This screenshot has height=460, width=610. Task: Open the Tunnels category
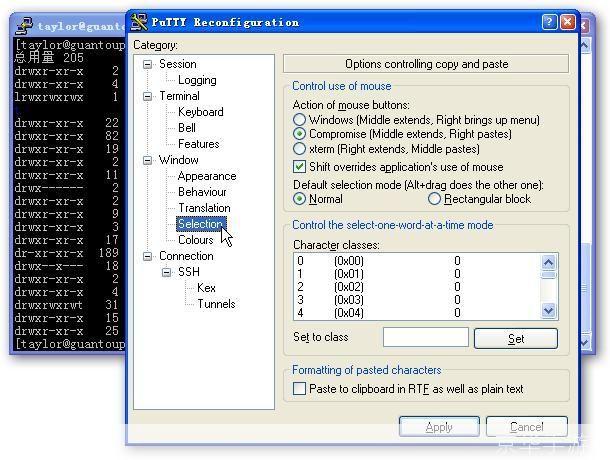[216, 304]
